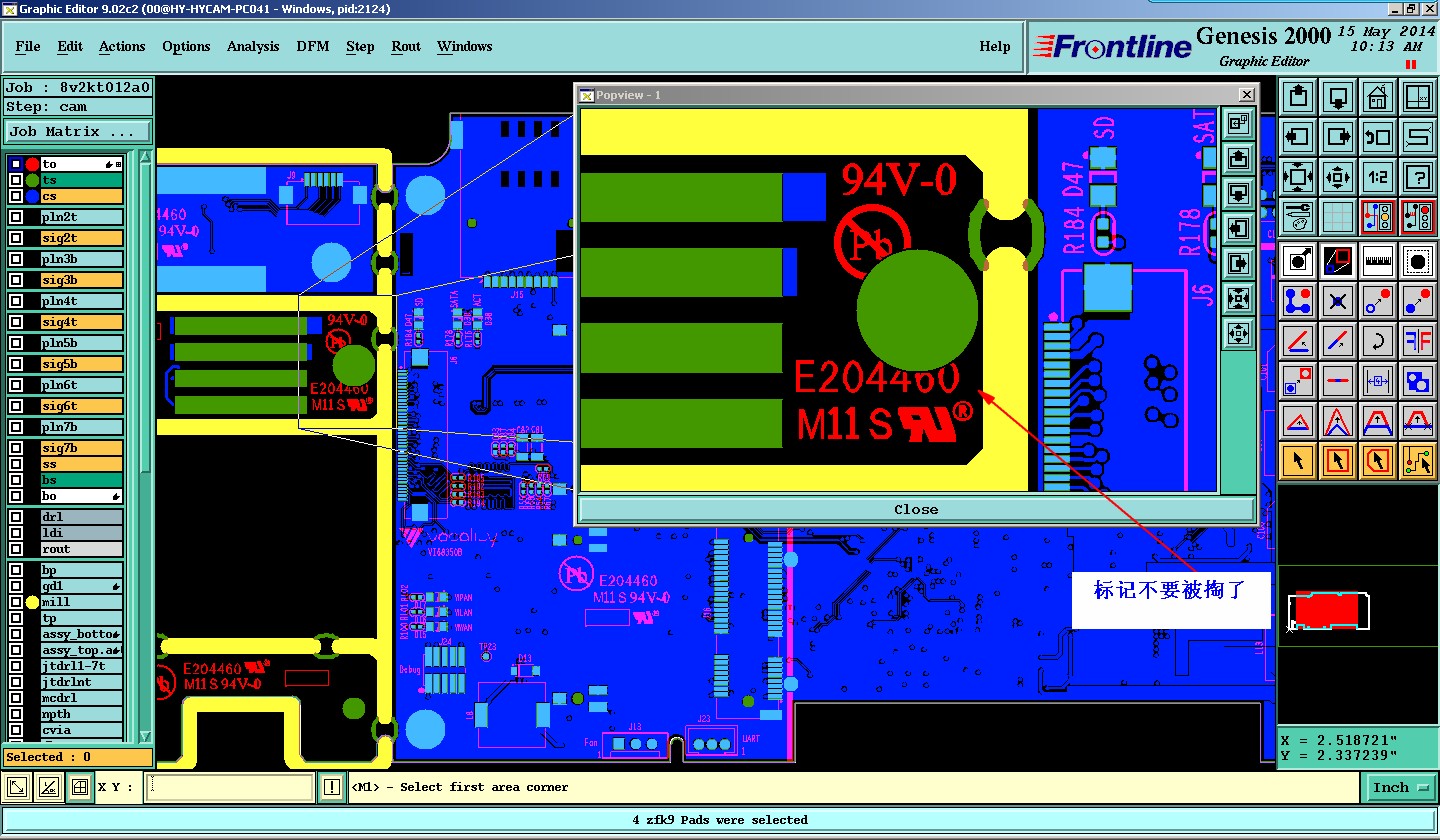The width and height of the screenshot is (1440, 840).
Task: Enable the pln2t layer checkbox
Action: pos(16,217)
